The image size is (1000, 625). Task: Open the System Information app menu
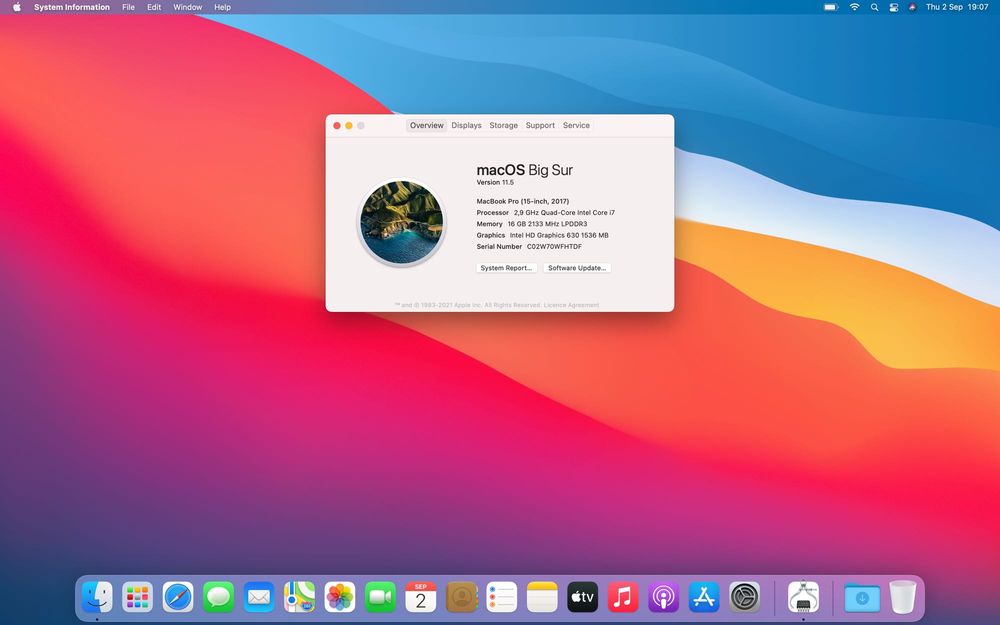[72, 7]
